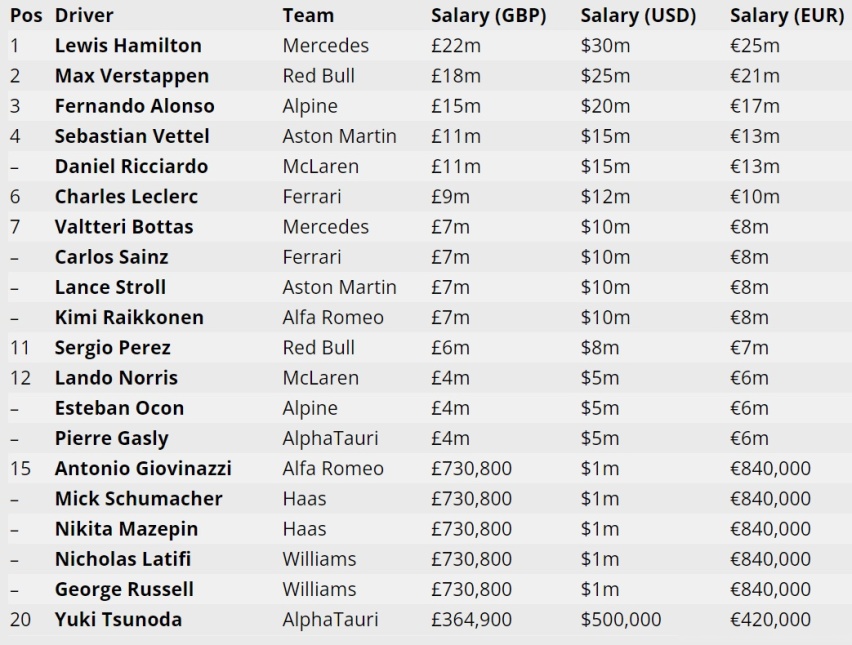This screenshot has height=645, width=852.
Task: Click Fernando Alonso in the table
Action: pyautogui.click(x=135, y=106)
